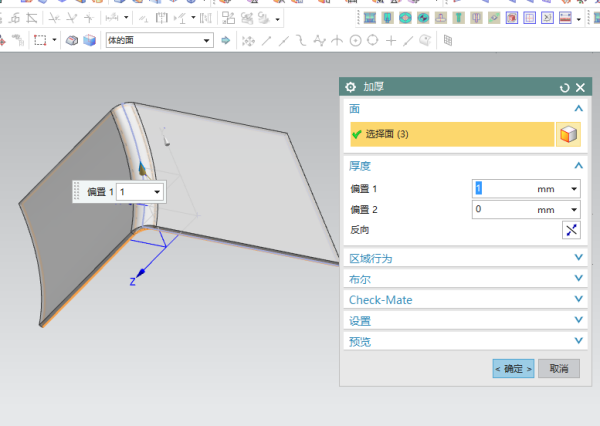Click the face selection cube icon
The image size is (600, 426).
[569, 134]
